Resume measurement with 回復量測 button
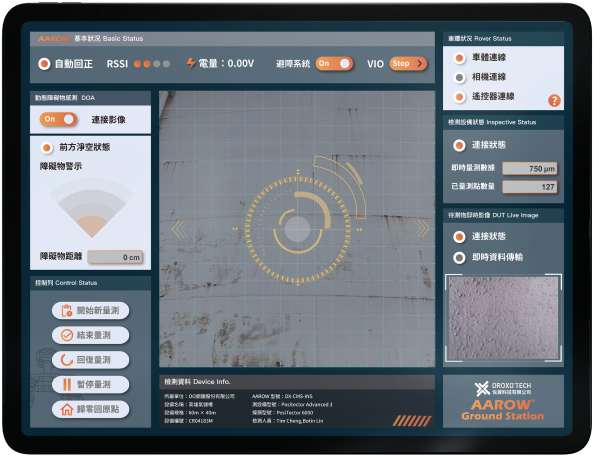This screenshot has height=456, width=593. [90, 360]
